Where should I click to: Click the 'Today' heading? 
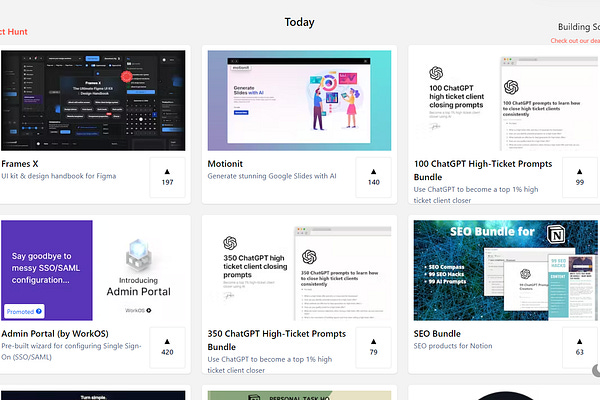299,22
